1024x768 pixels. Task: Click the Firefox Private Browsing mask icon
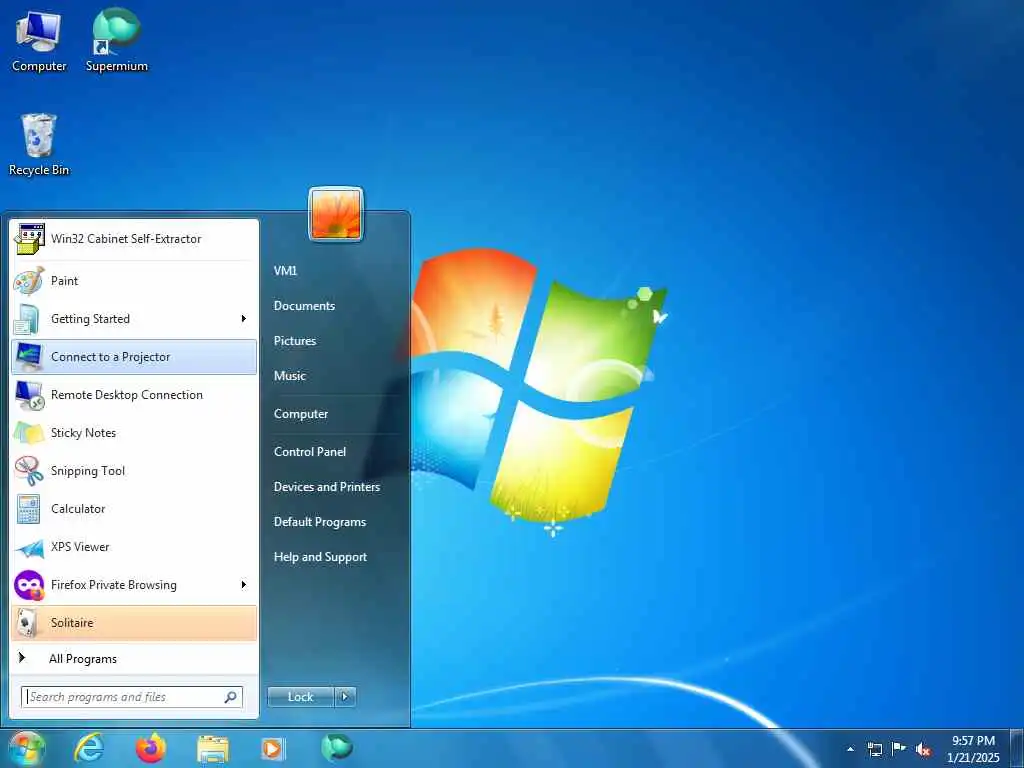tap(29, 585)
